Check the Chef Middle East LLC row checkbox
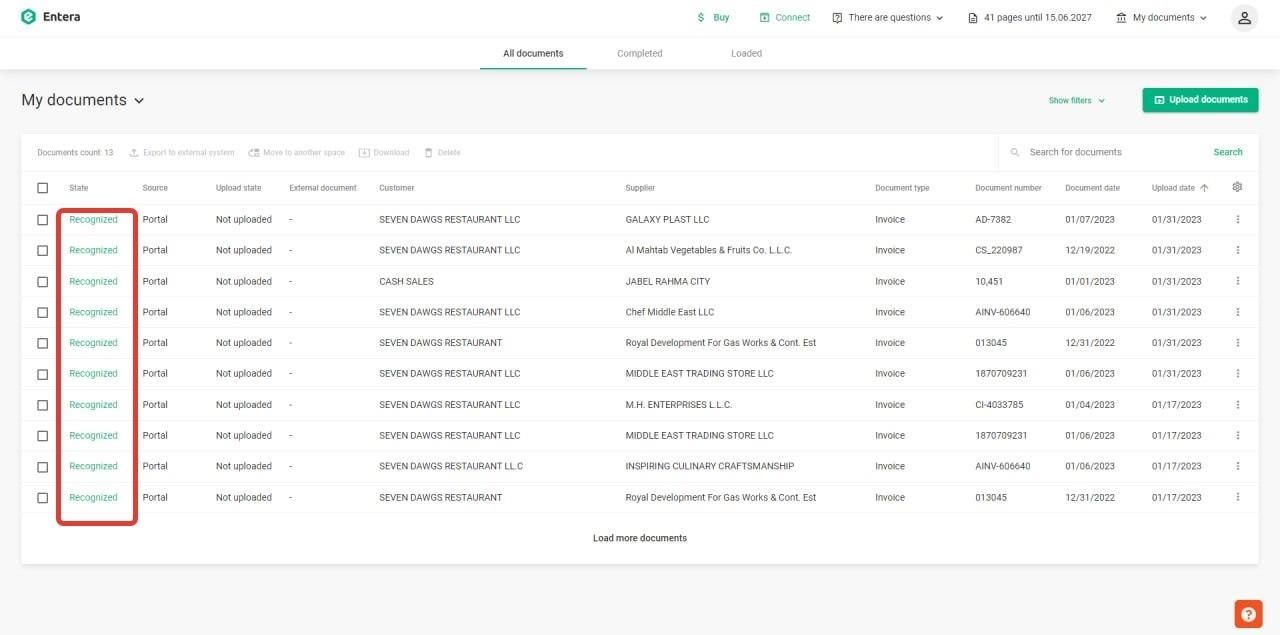Image resolution: width=1280 pixels, height=635 pixels. coord(42,312)
